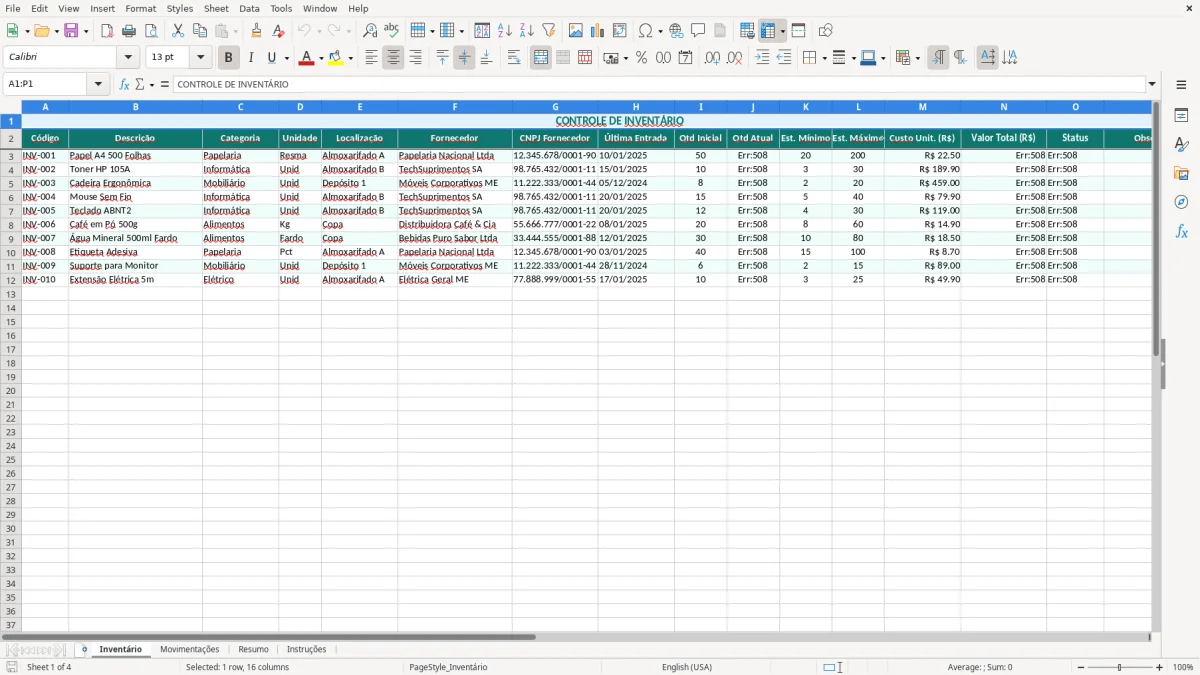Open the sidebar Gallery
The height and width of the screenshot is (675, 1200).
(x=1181, y=174)
